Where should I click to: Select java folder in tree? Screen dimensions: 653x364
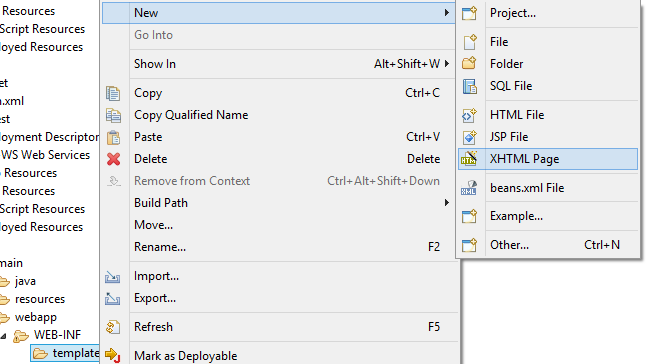pos(25,281)
